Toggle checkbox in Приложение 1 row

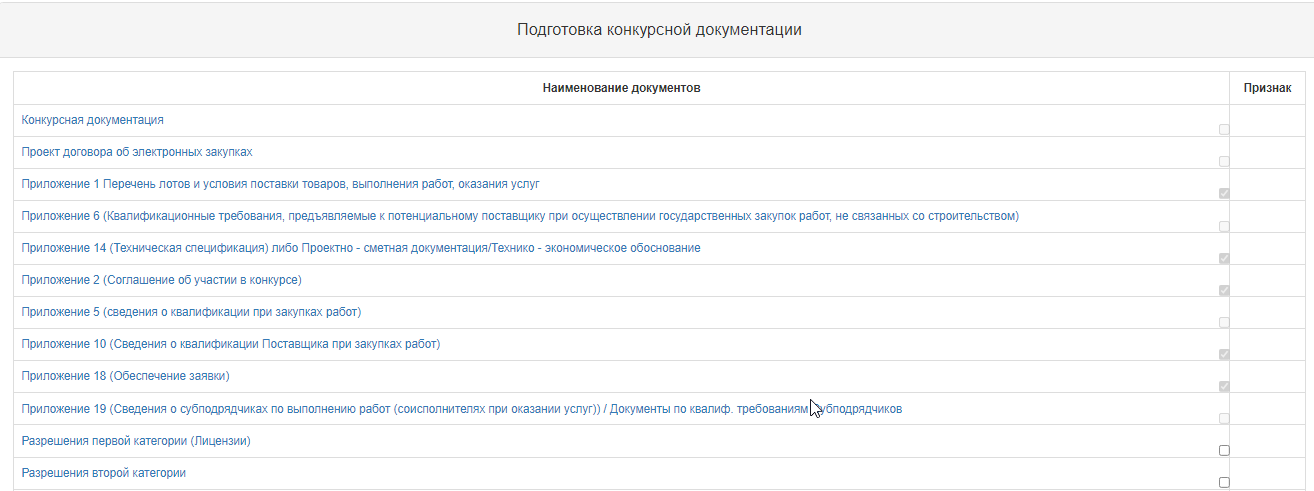pos(1224,193)
